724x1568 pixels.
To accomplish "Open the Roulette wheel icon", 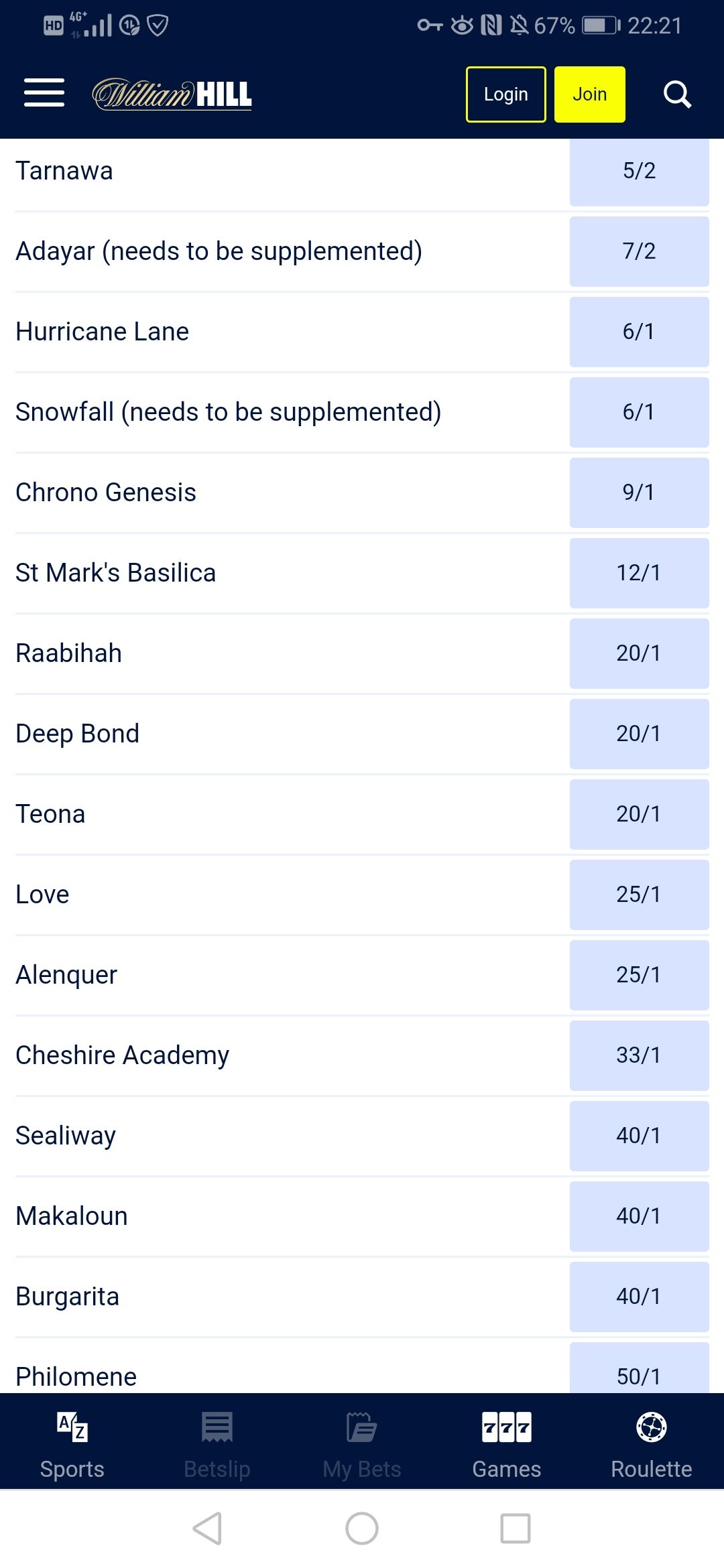I will click(652, 1427).
